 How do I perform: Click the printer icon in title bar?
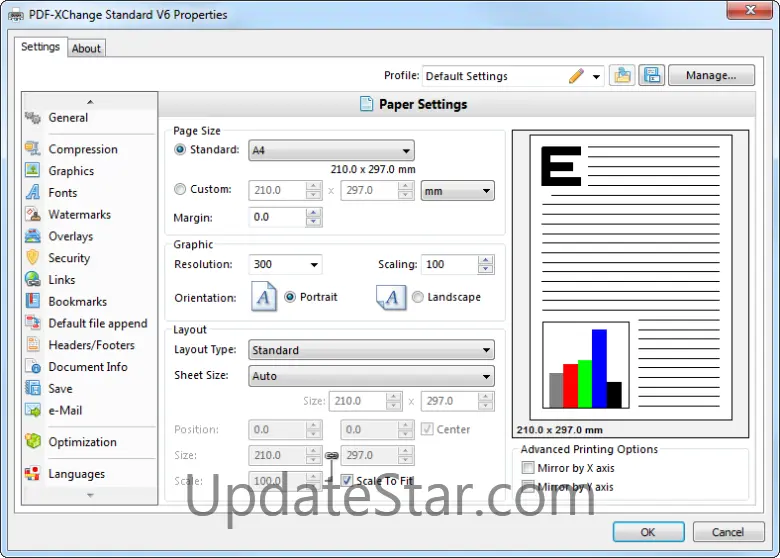point(16,15)
